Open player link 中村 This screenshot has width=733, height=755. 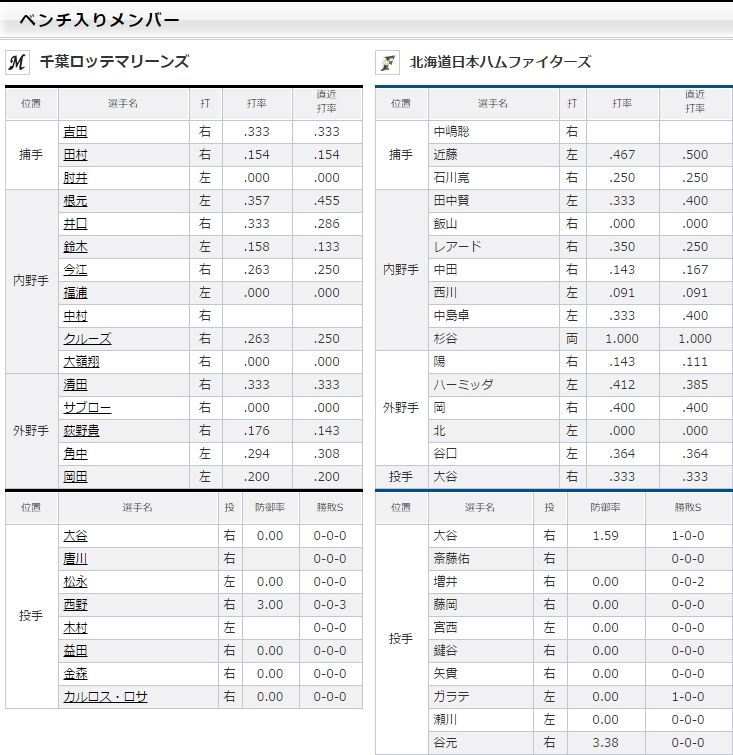click(76, 316)
